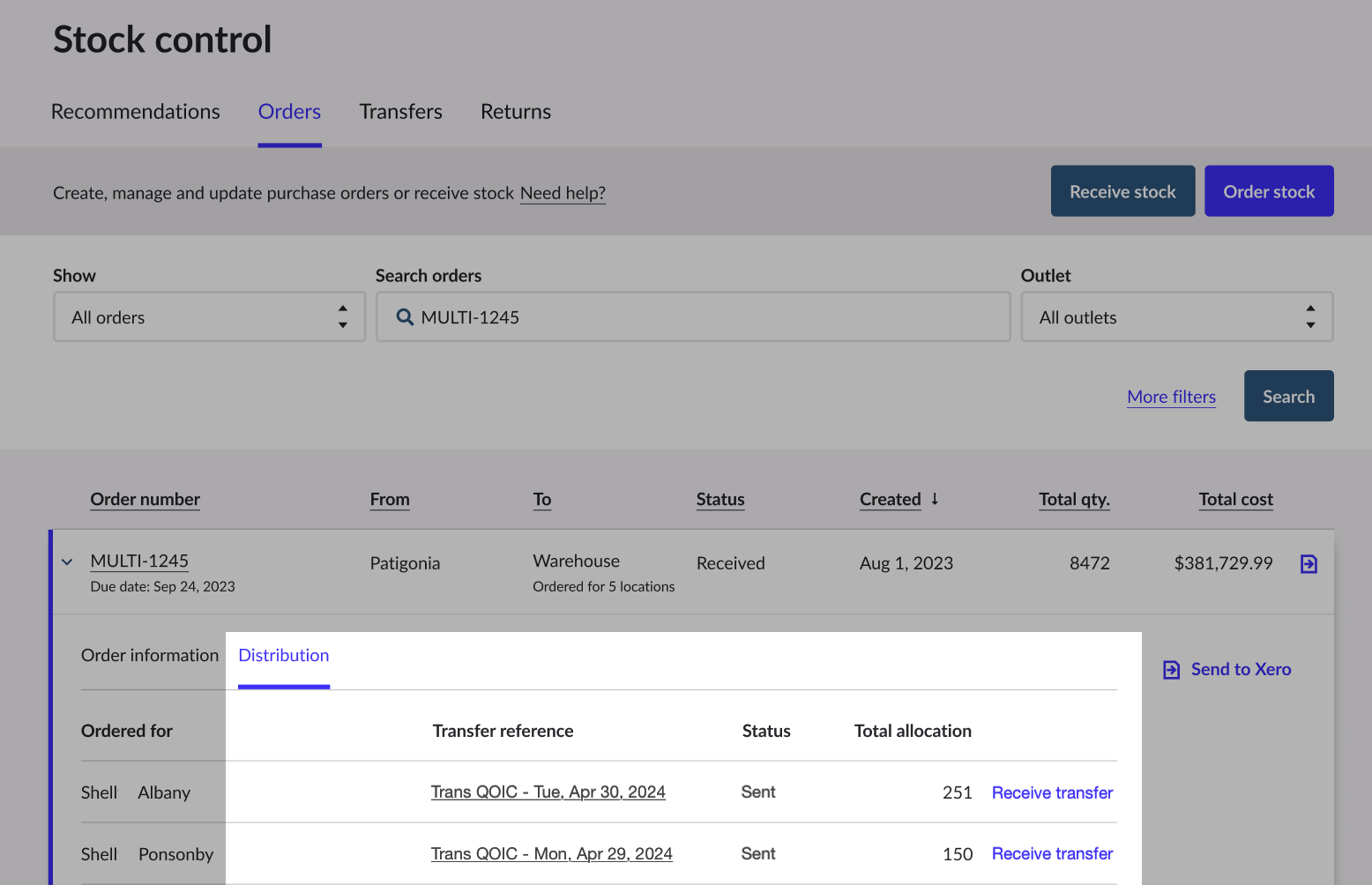Switch to the Recommendations tab
Screen dimensions: 1372x885
point(136,112)
